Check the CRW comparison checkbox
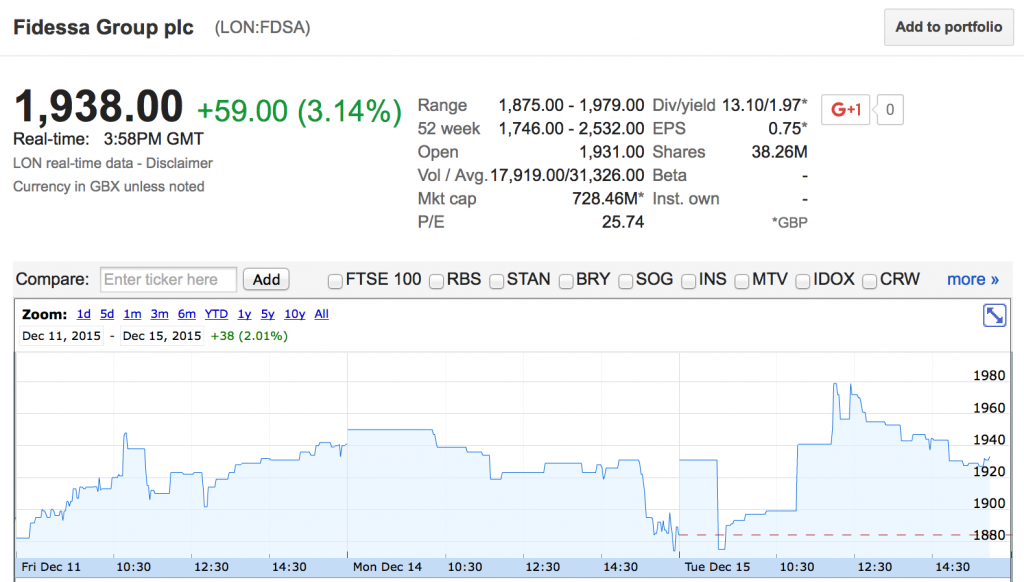1024x582 pixels. [x=869, y=281]
